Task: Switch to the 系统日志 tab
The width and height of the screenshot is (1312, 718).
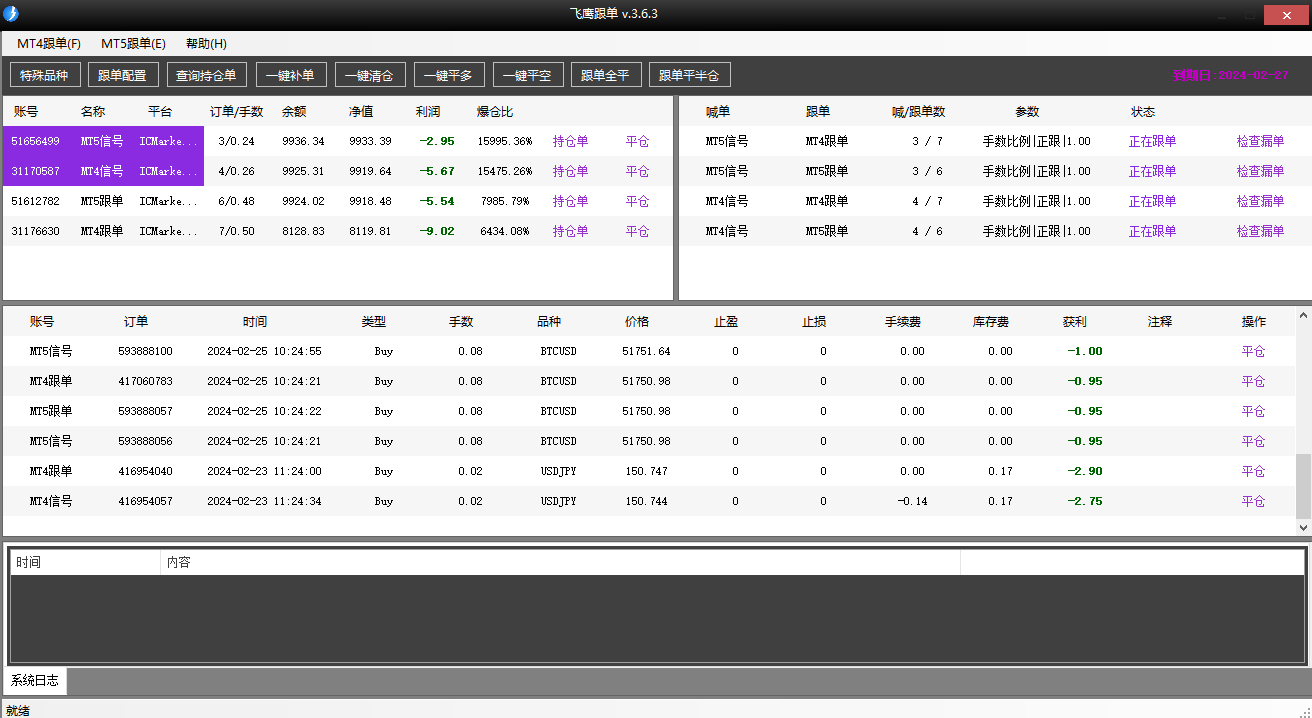Action: click(x=35, y=680)
